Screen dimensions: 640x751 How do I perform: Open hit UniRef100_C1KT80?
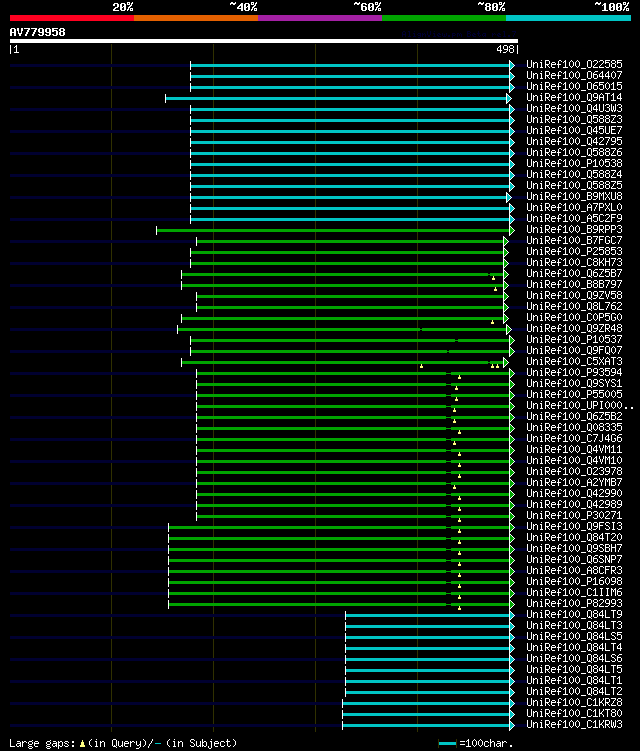[574, 714]
